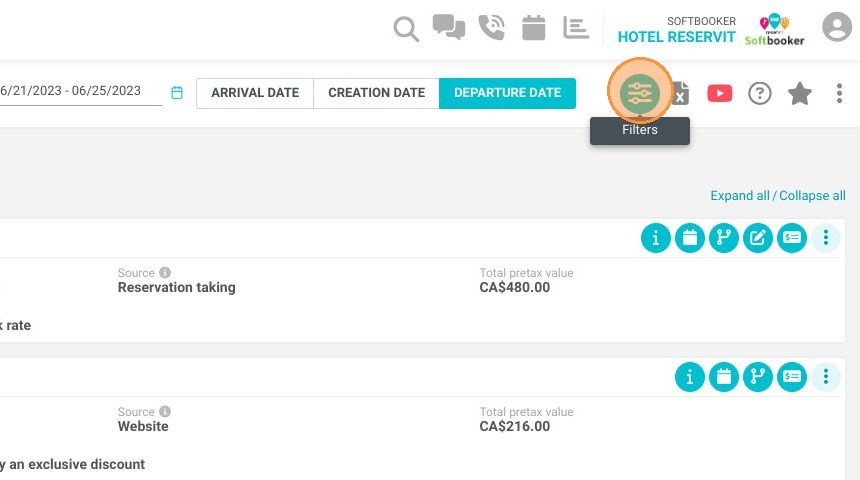Click branch icon for Website booking
The height and width of the screenshot is (480, 860).
(x=757, y=377)
